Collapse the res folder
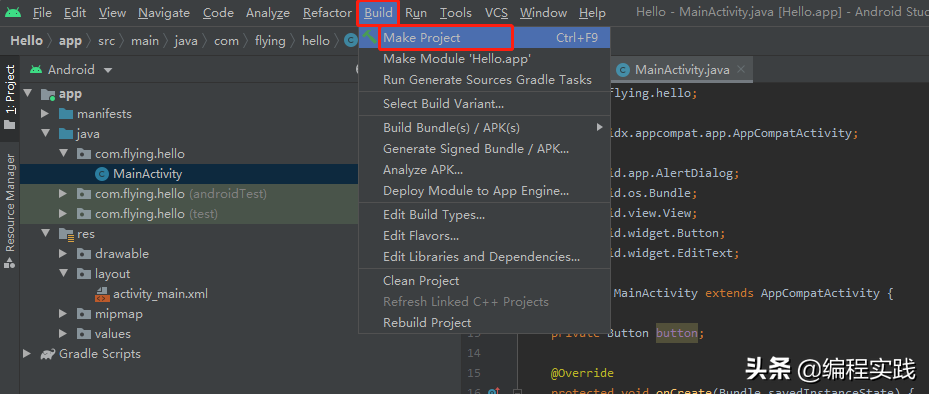The height and width of the screenshot is (394, 929). coord(45,234)
